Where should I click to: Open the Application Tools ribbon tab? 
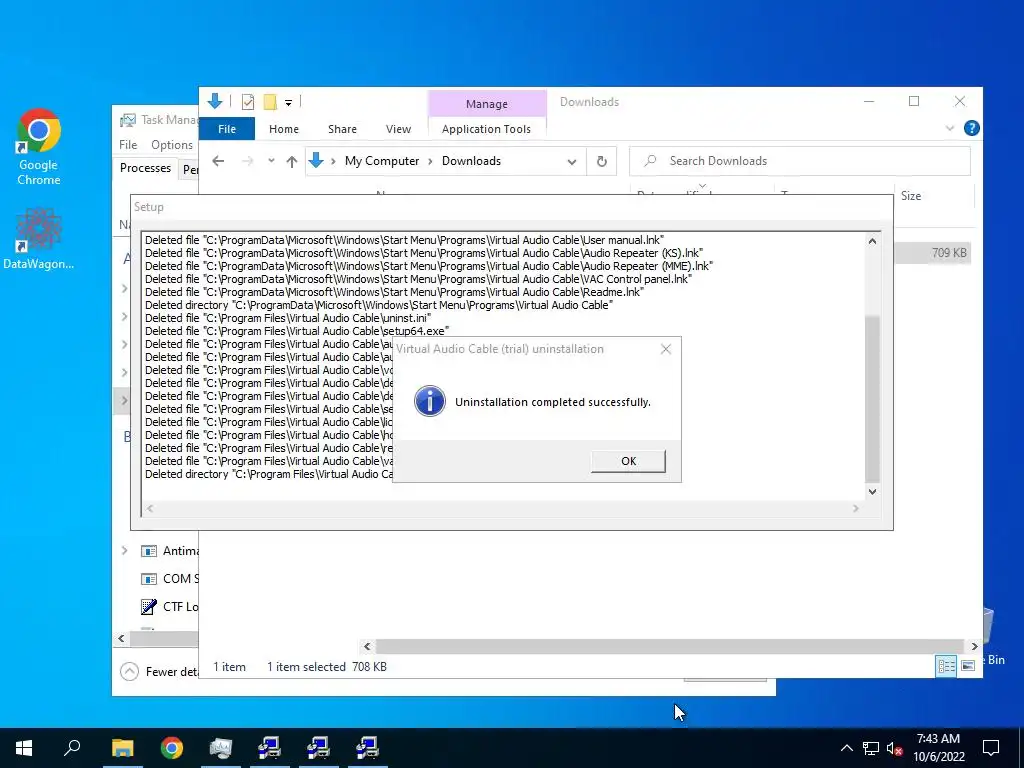(487, 129)
